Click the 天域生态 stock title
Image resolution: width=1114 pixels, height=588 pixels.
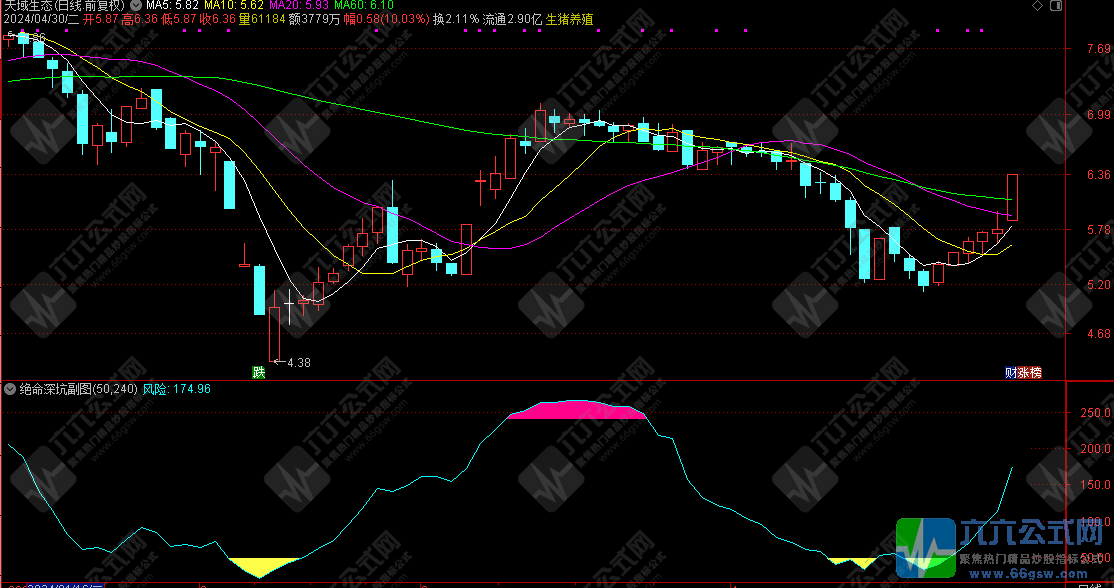tap(27, 5)
